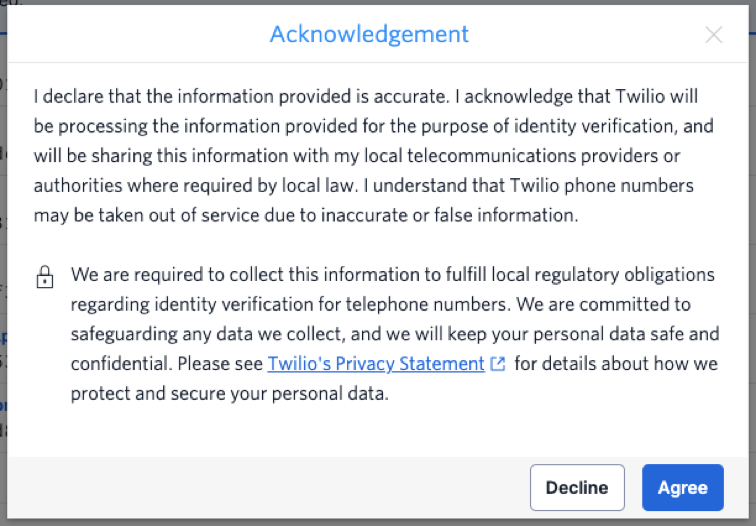Click the external-link icon after Privacy Statement
Screen dimensions: 756x526
[x=498, y=364]
